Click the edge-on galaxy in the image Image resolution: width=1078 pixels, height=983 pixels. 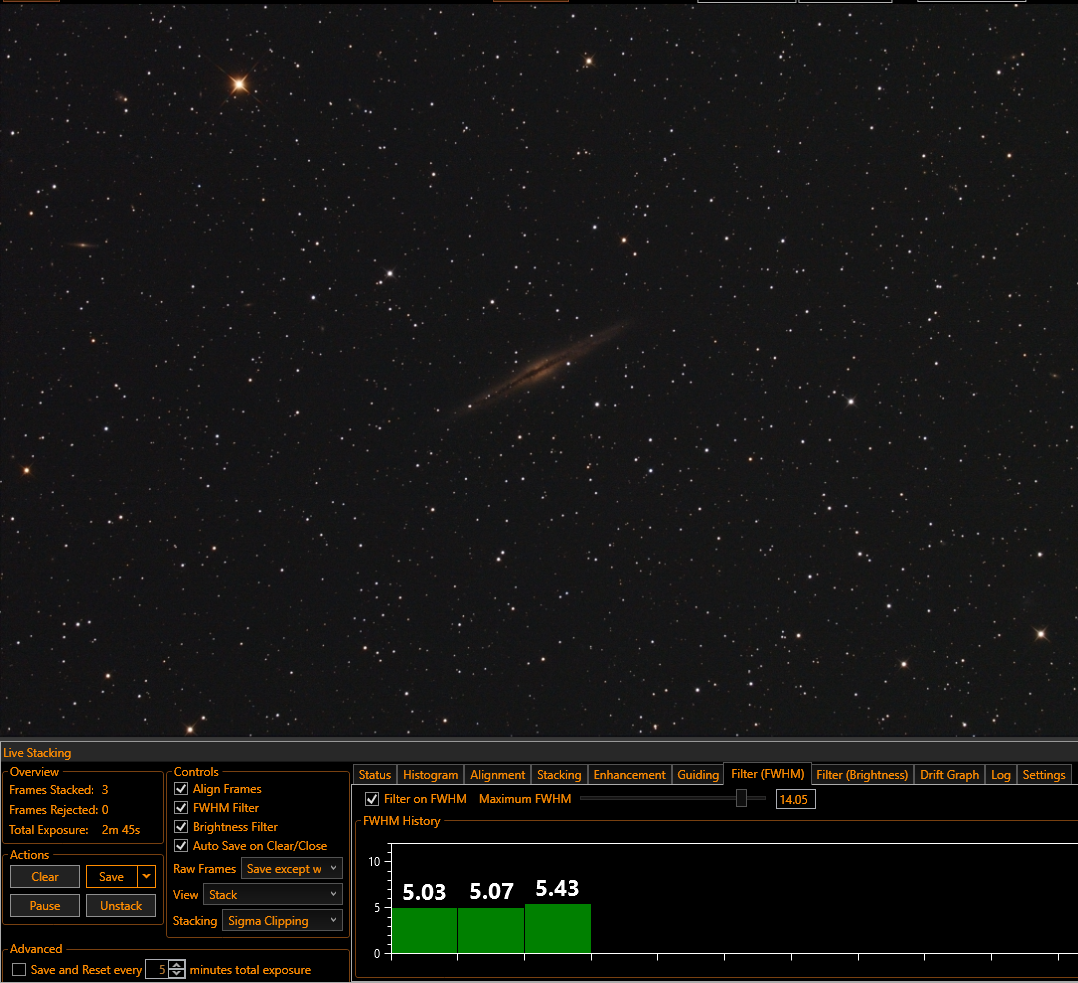click(x=541, y=369)
